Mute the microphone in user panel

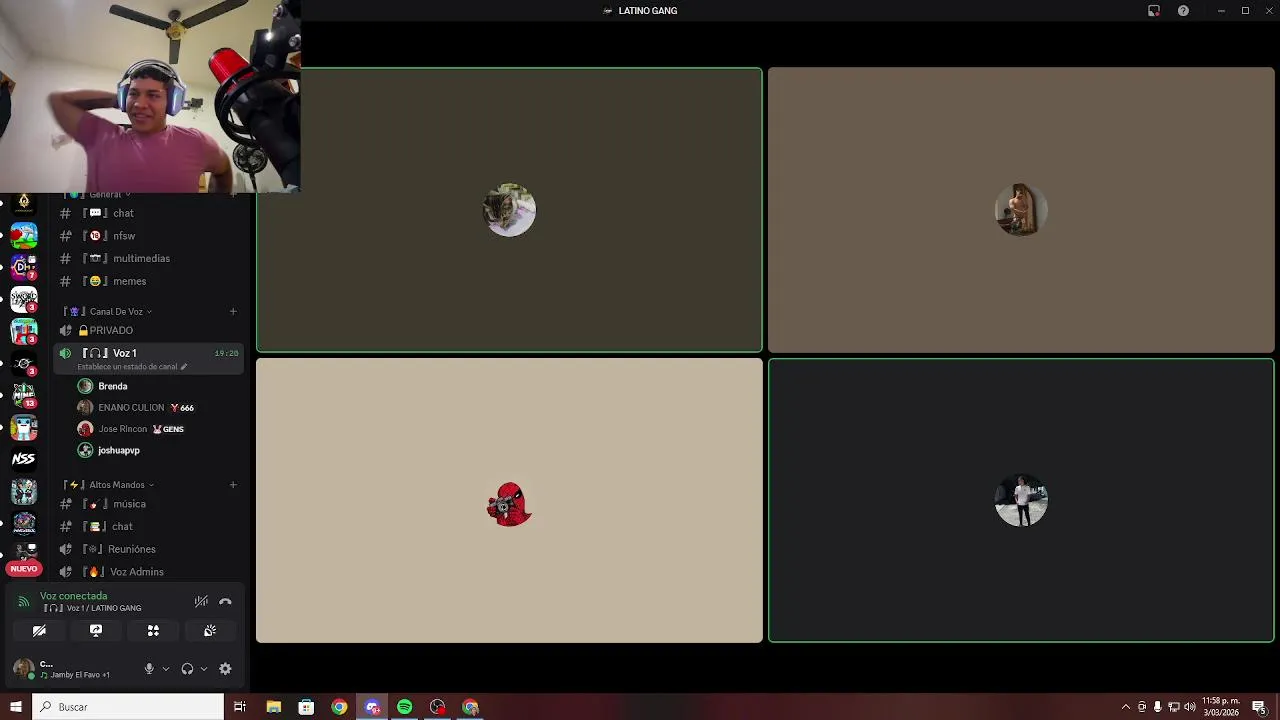(x=149, y=669)
